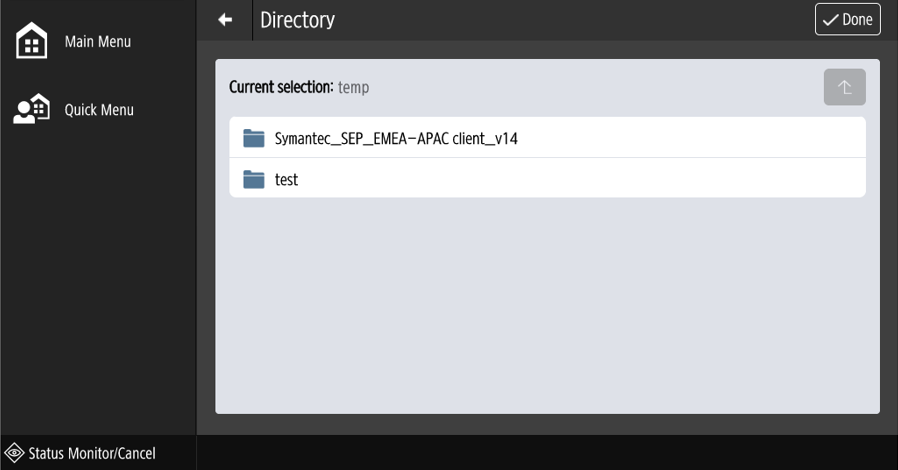Go back using the left arrow

point(225,20)
